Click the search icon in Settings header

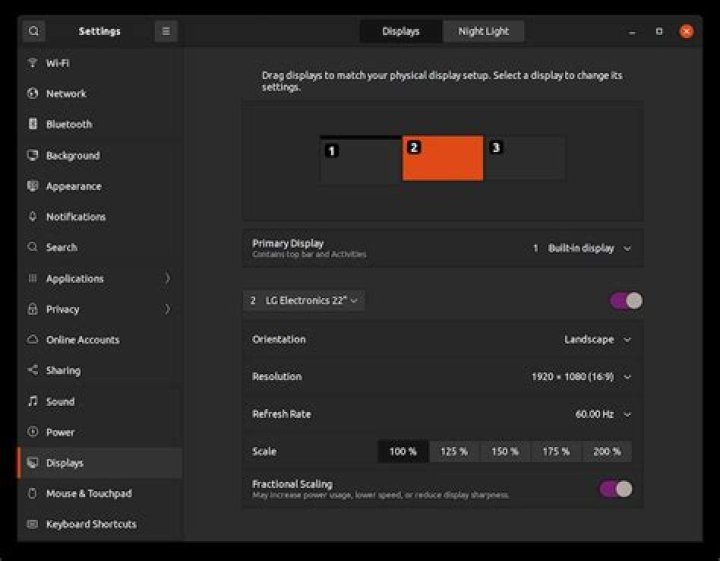[34, 31]
